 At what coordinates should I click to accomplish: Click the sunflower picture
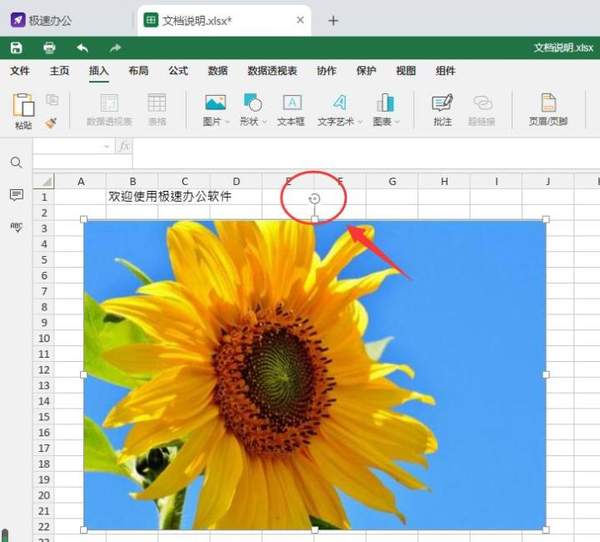pyautogui.click(x=315, y=375)
